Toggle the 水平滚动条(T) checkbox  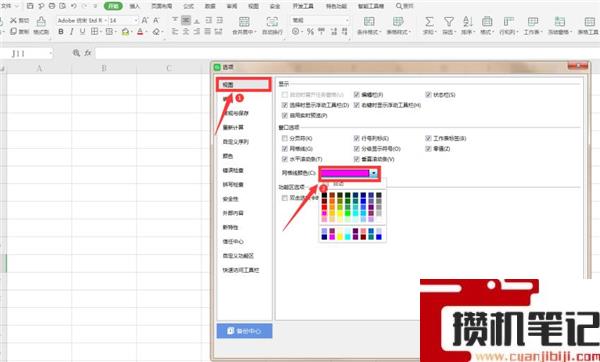(285, 159)
